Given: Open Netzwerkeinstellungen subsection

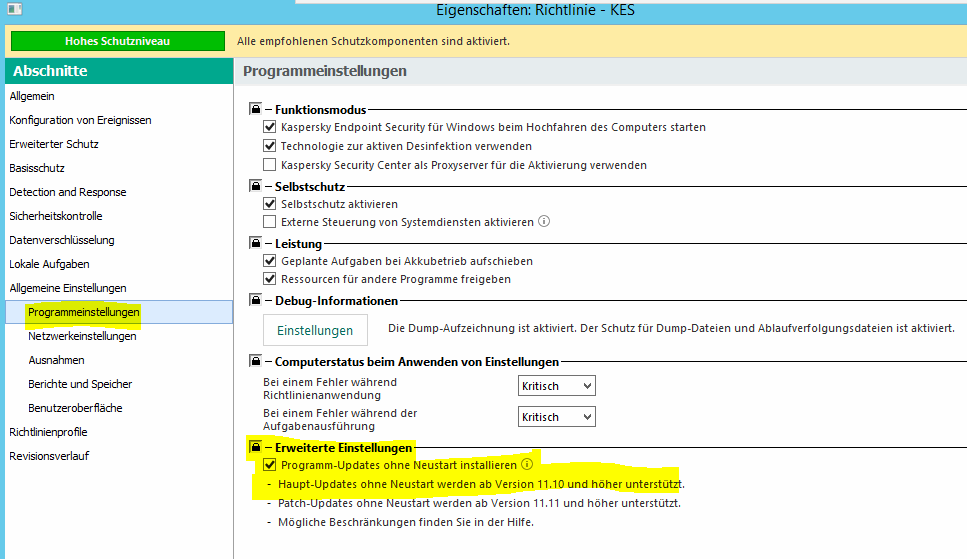Looking at the screenshot, I should [82, 336].
